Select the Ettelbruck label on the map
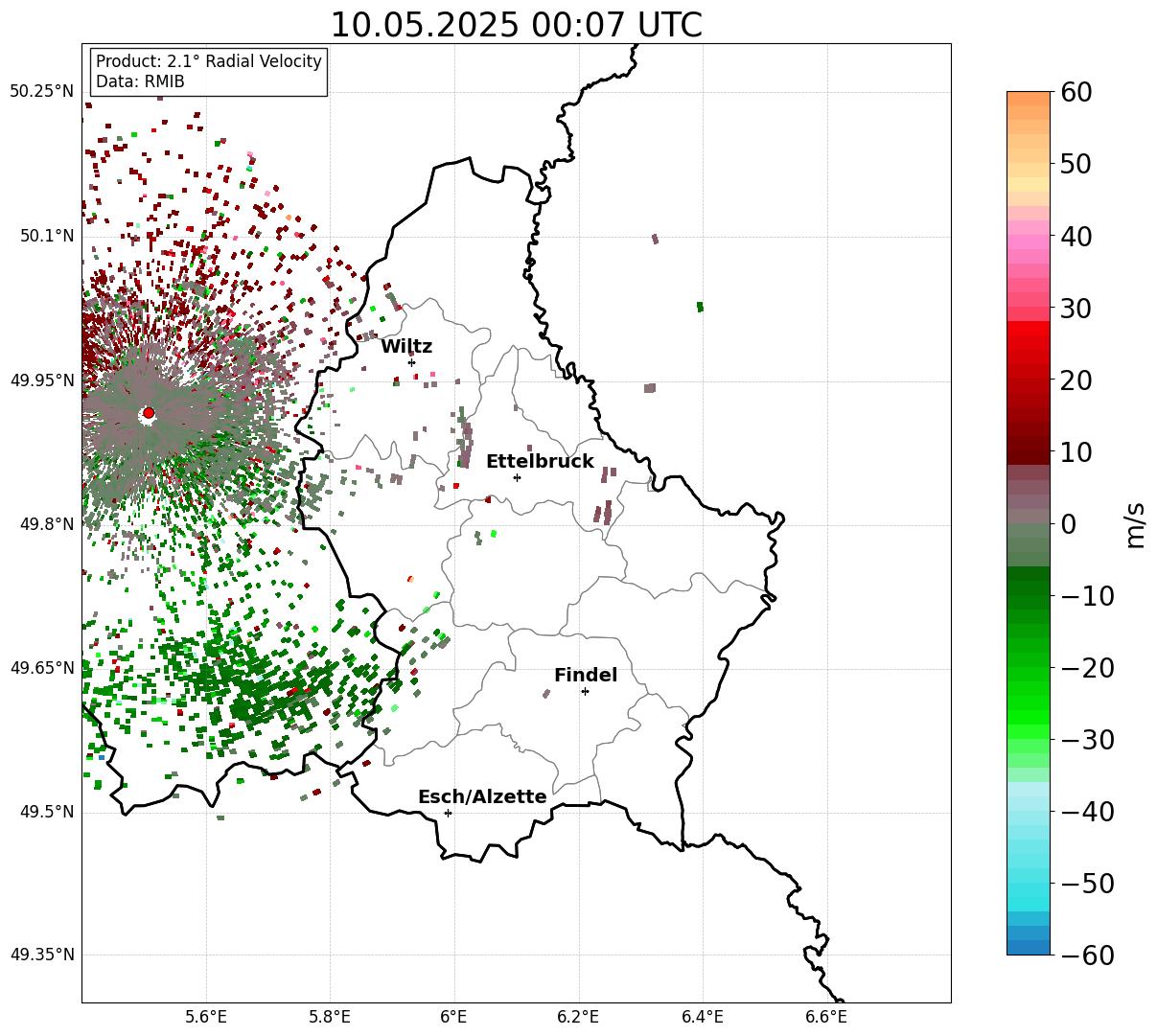This screenshot has width=1157, height=1036. pos(540,462)
